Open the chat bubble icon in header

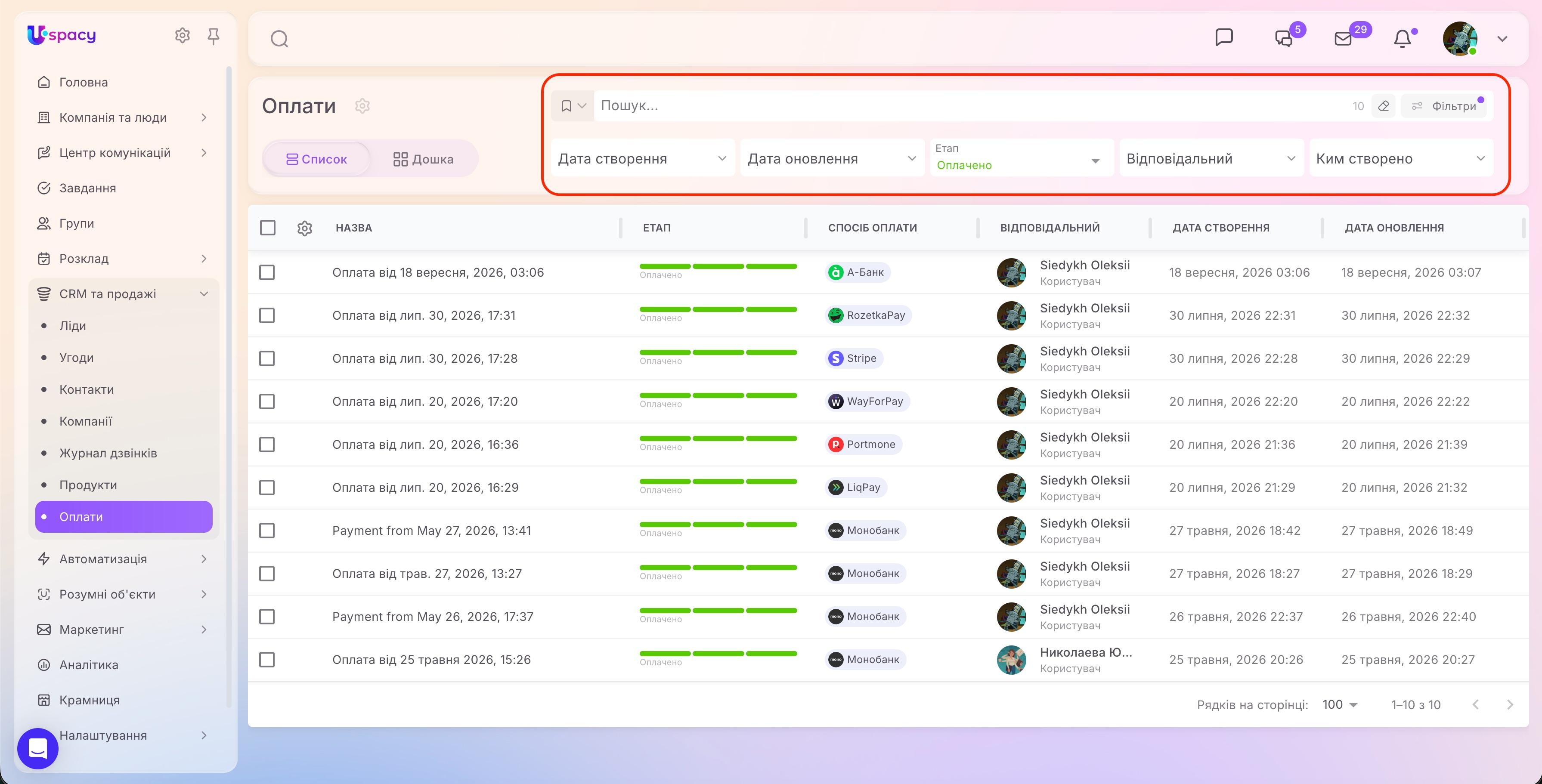[x=1224, y=38]
